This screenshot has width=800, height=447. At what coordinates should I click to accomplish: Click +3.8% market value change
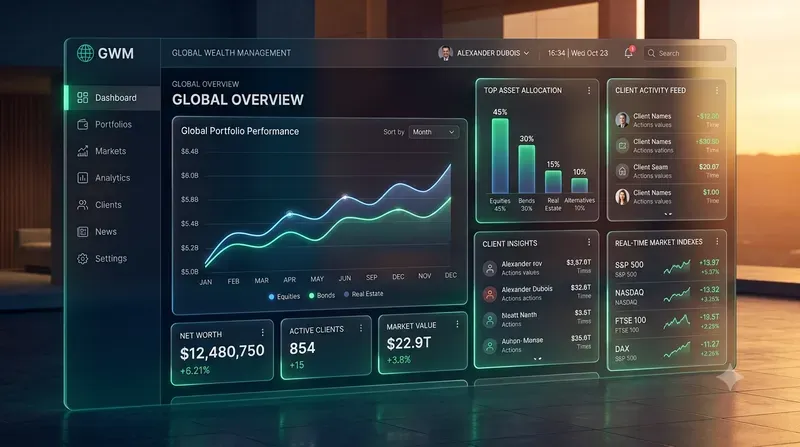click(398, 360)
